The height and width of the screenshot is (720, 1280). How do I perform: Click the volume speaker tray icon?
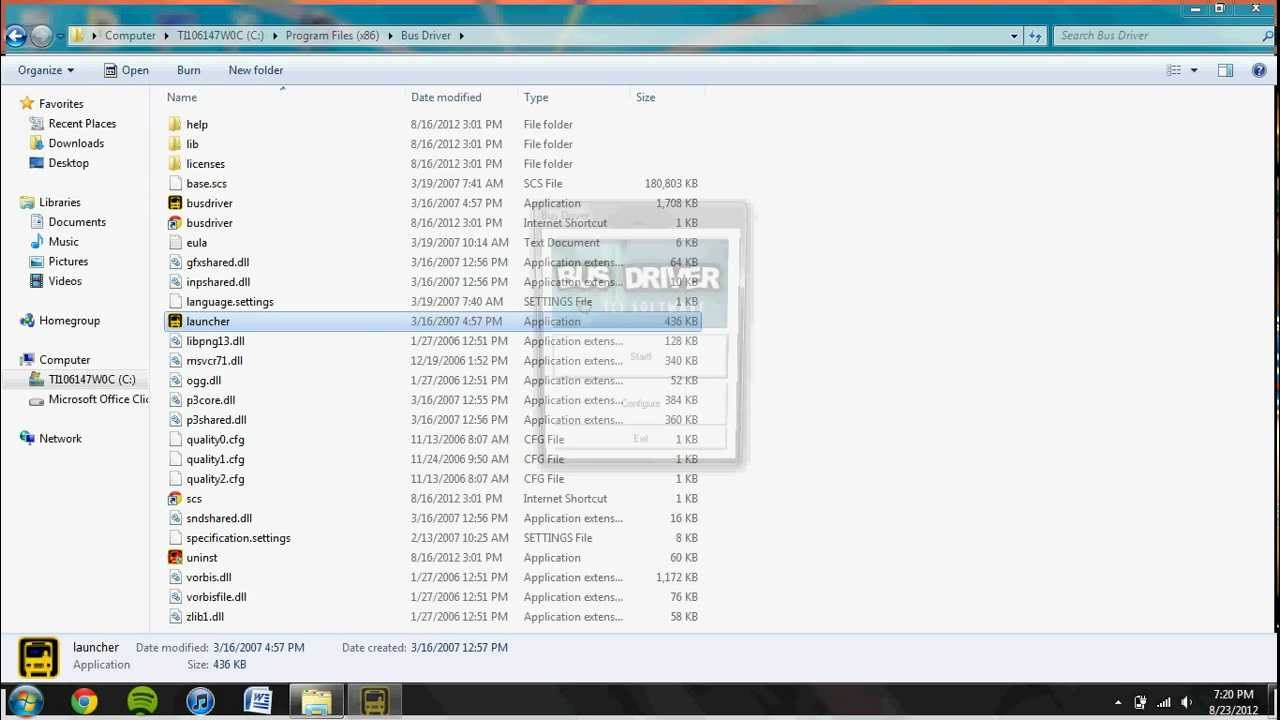[x=1186, y=702]
